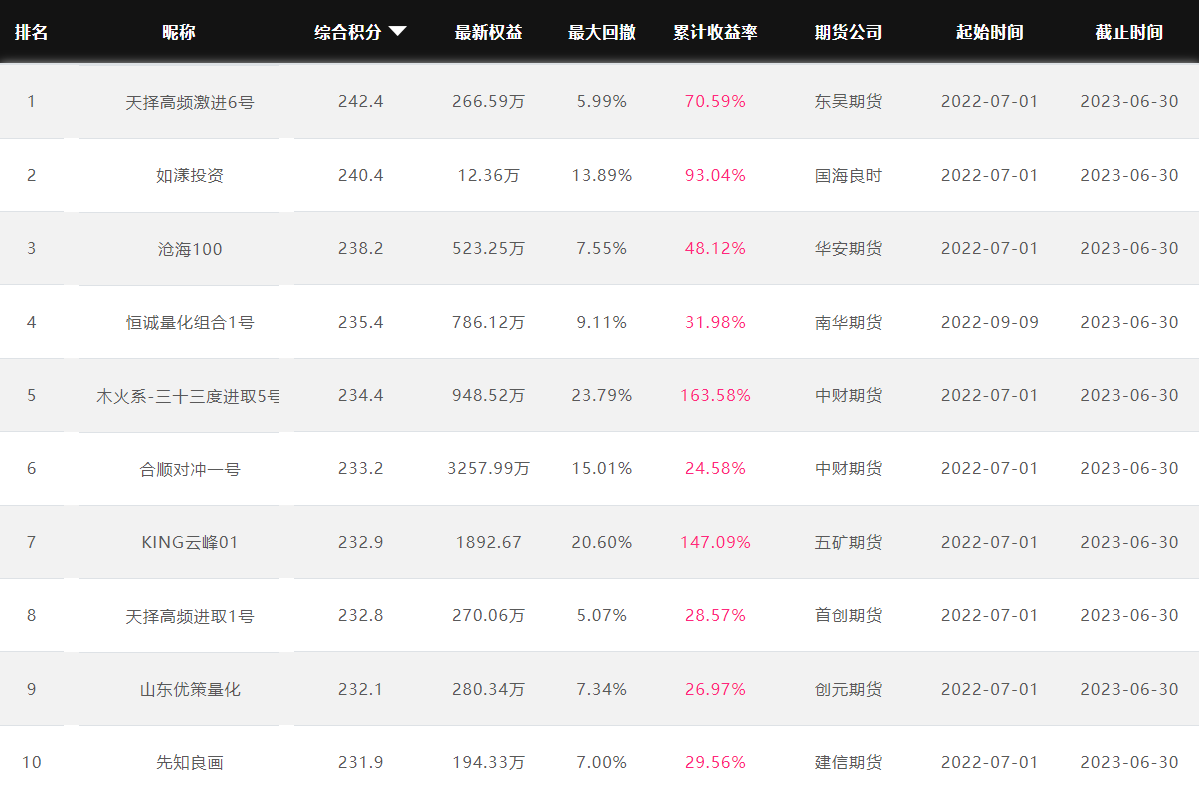This screenshot has width=1199, height=798.
Task: Open the 木火系-三十三度进取5号 account
Action: click(188, 396)
